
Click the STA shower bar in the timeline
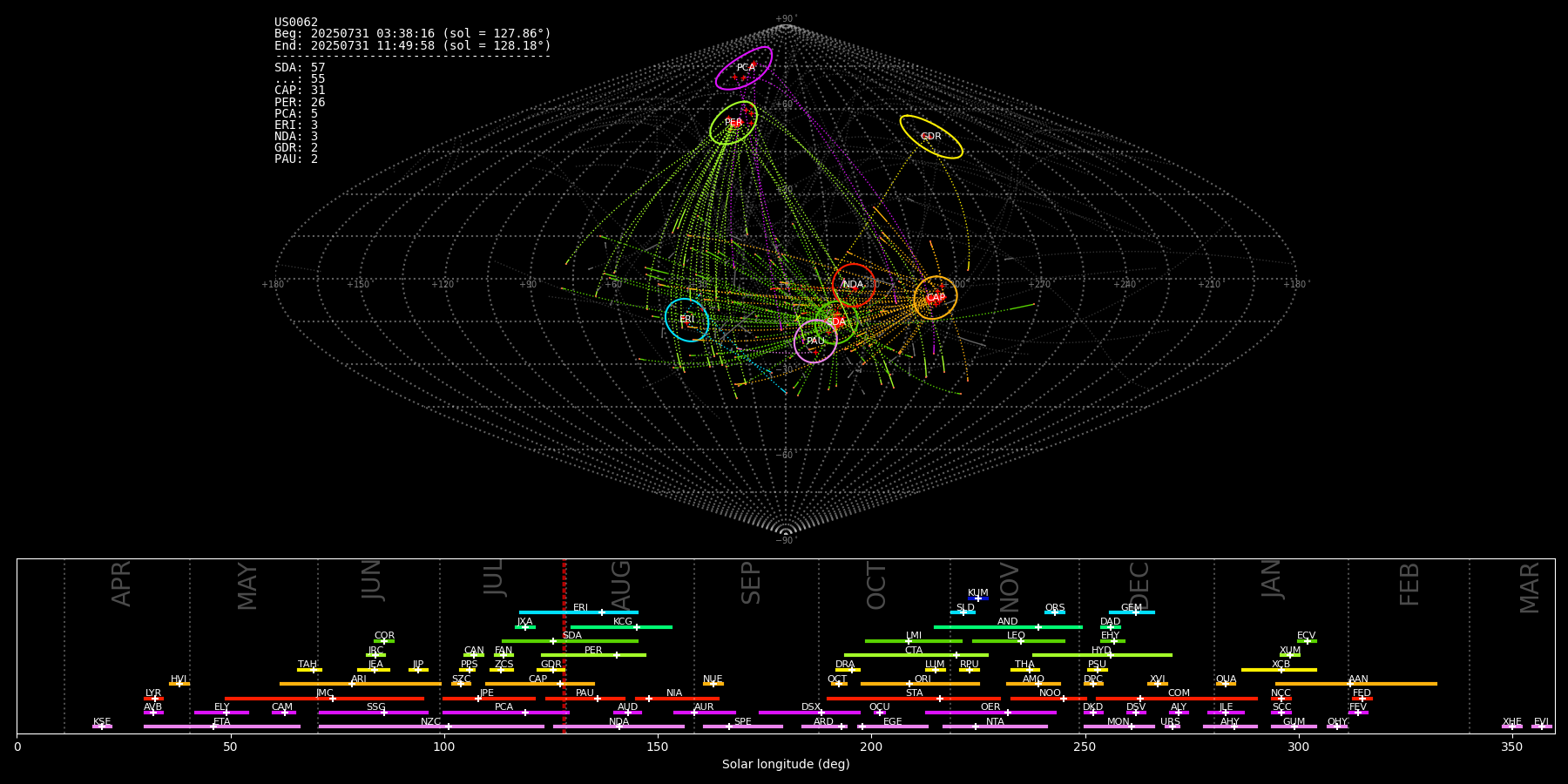point(914,699)
